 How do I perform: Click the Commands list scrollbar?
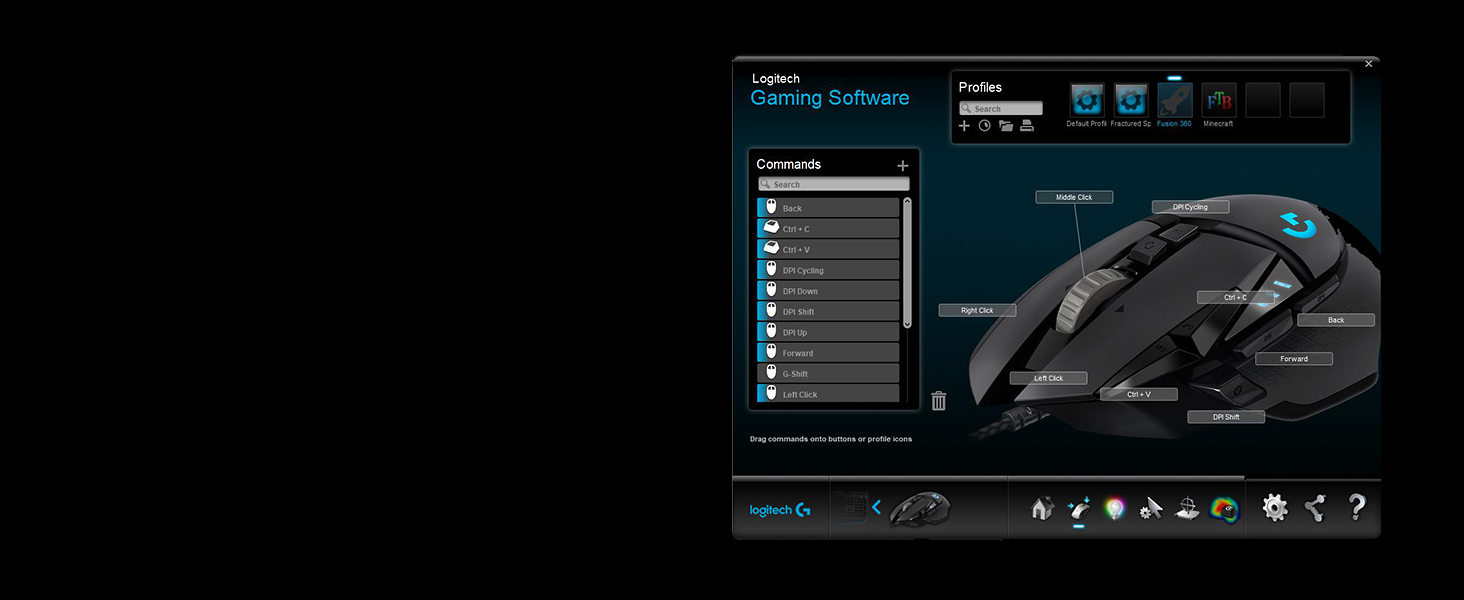pyautogui.click(x=907, y=263)
